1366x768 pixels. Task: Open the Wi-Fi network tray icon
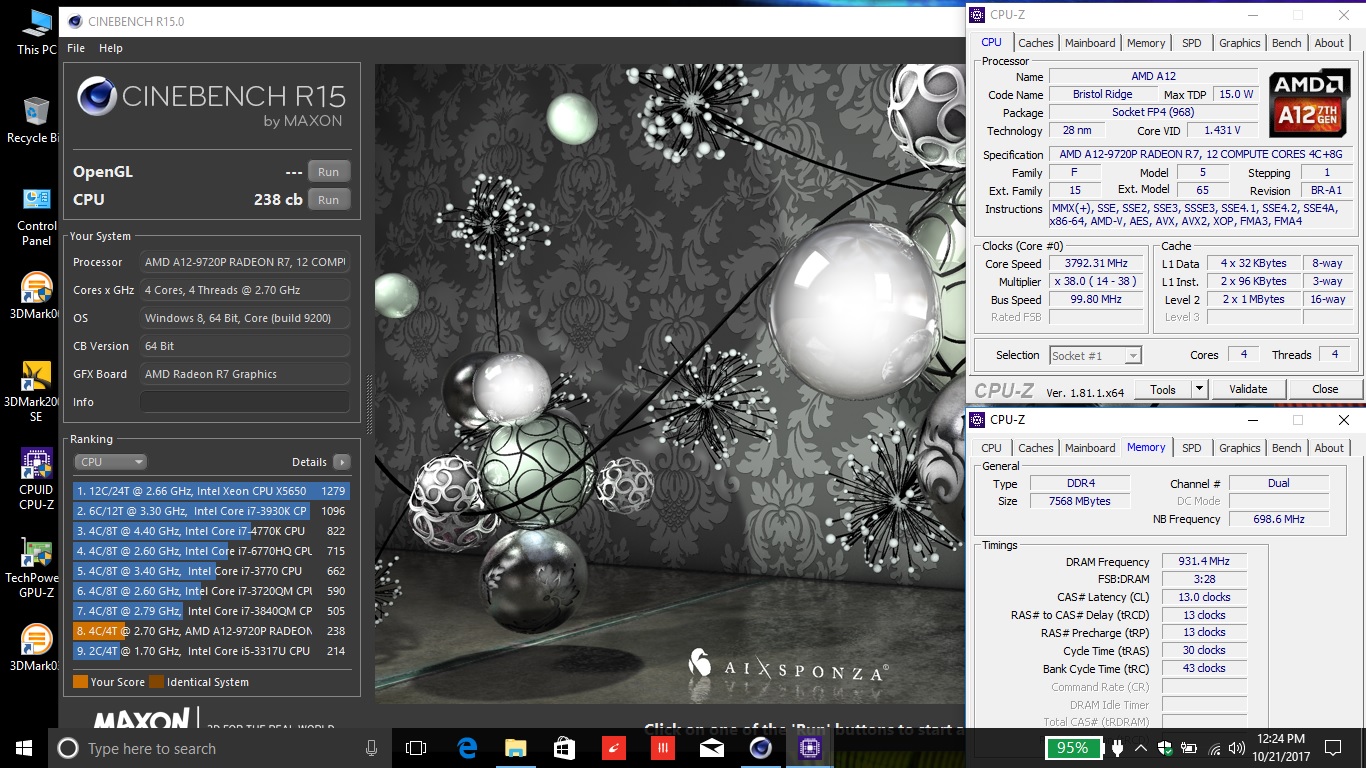click(x=1215, y=748)
